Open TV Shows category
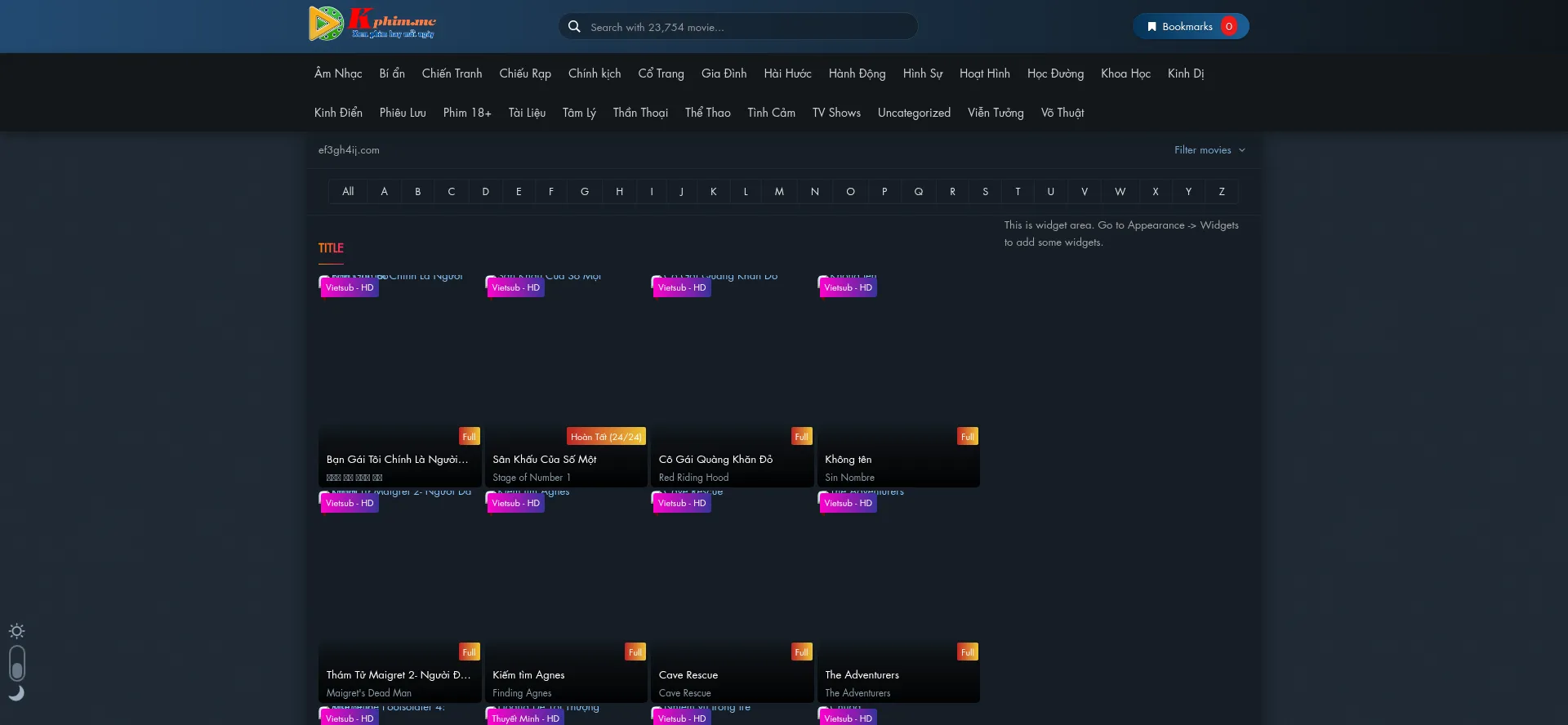Viewport: 1568px width, 725px height. point(836,113)
